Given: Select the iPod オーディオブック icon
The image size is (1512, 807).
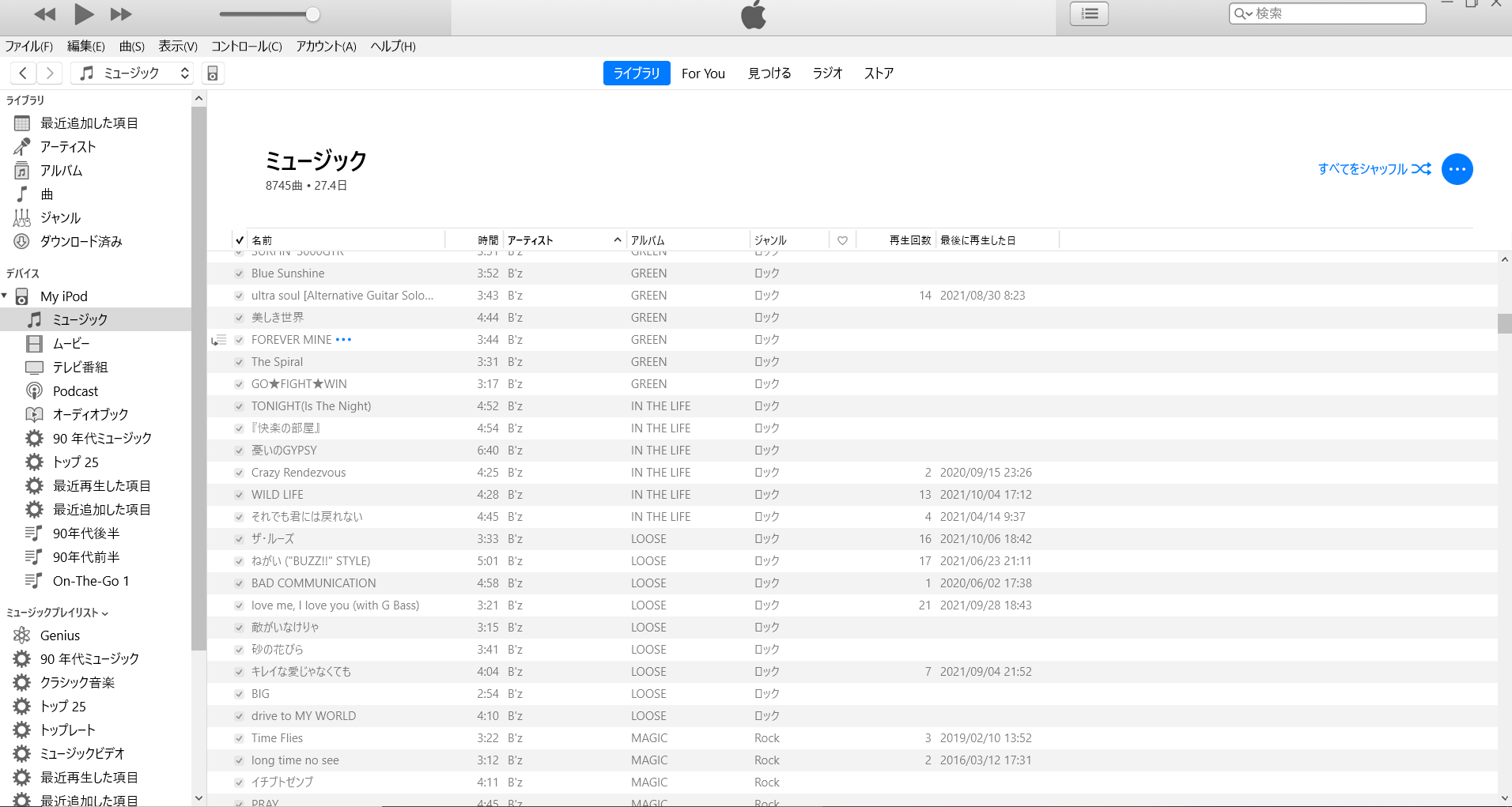Looking at the screenshot, I should [34, 414].
